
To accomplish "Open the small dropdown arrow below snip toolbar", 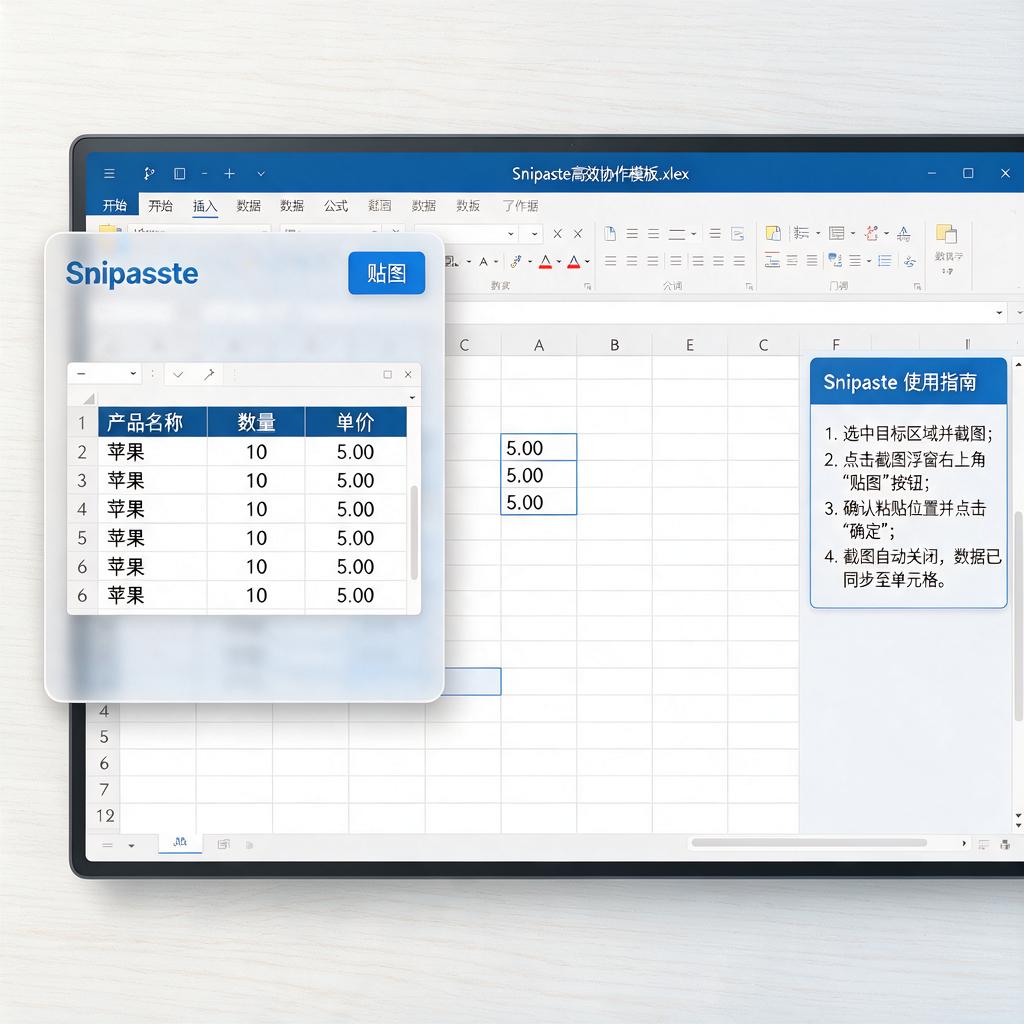I will click(412, 398).
